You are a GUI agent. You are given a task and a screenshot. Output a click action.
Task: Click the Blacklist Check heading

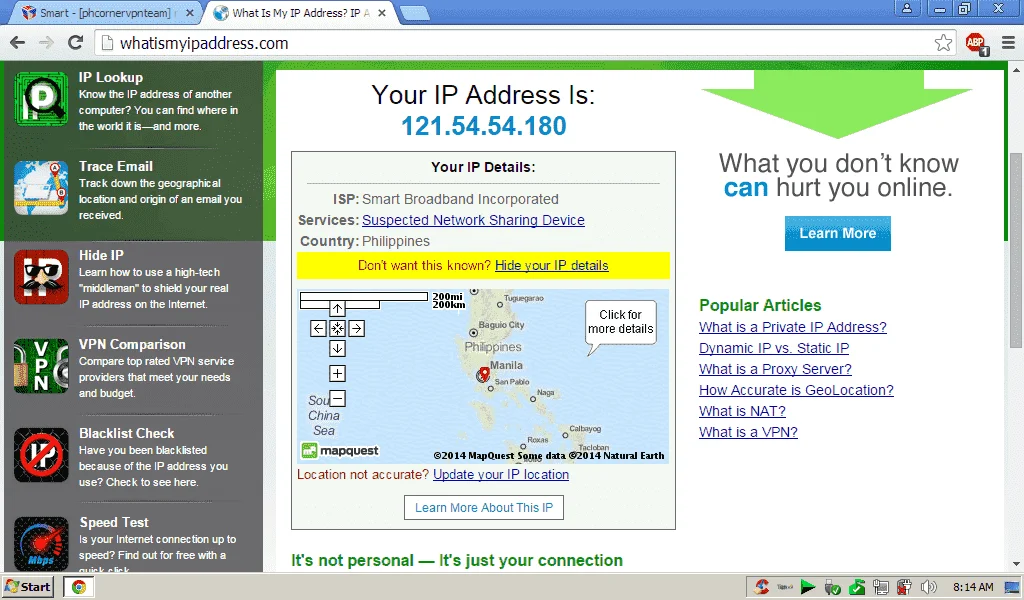[127, 433]
